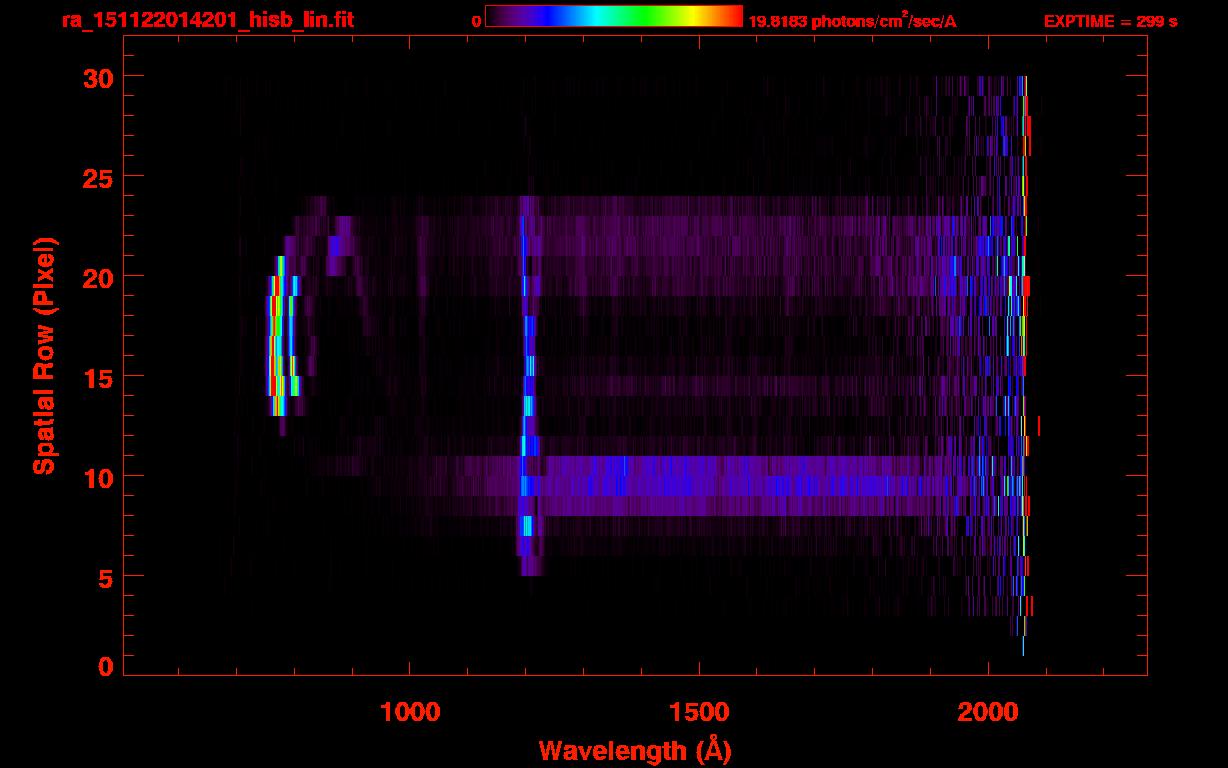Viewport: 1228px width, 768px height.
Task: Click the 5 spatial row tick label
Action: 106,577
